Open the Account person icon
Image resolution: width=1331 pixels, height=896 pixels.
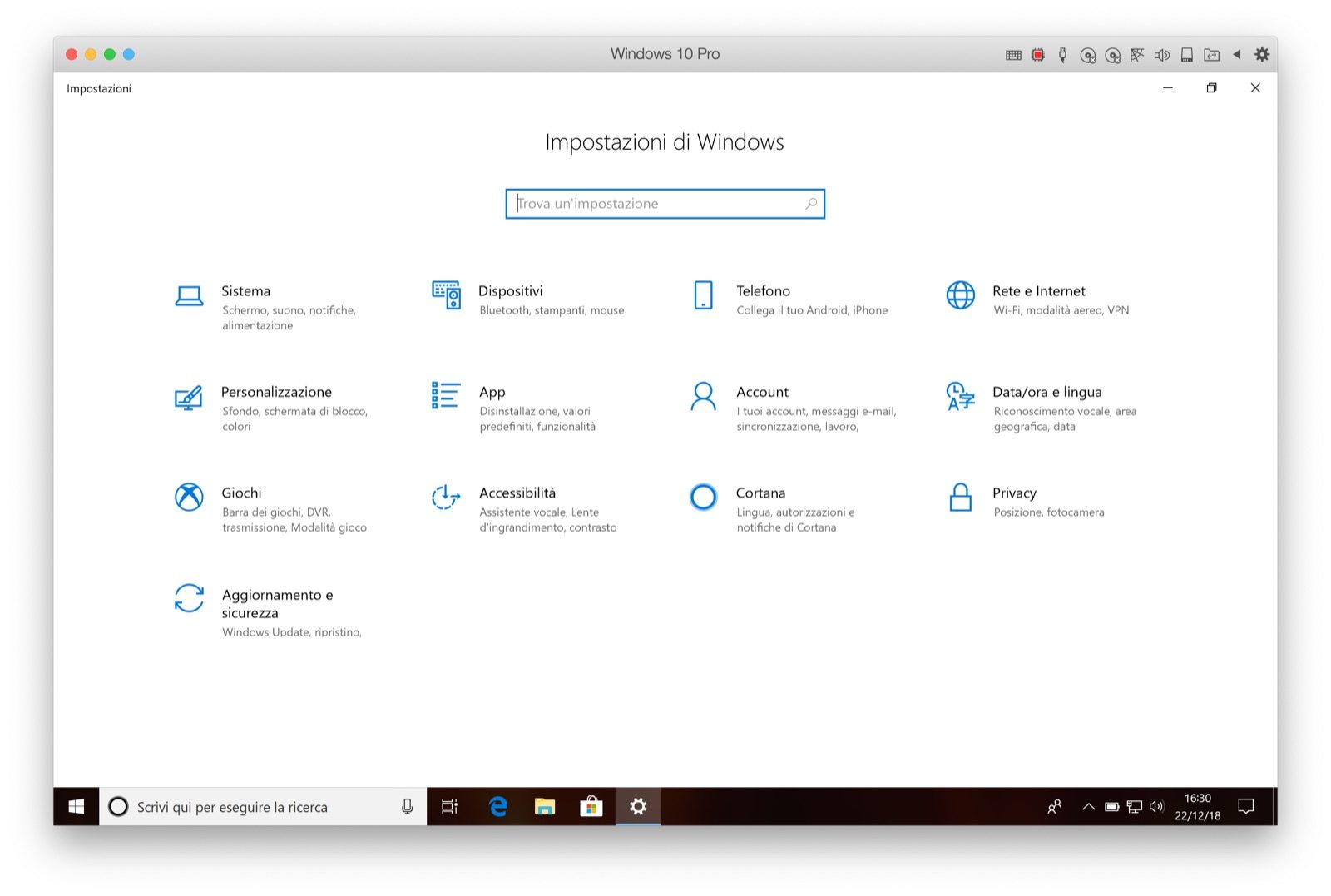pyautogui.click(x=703, y=396)
